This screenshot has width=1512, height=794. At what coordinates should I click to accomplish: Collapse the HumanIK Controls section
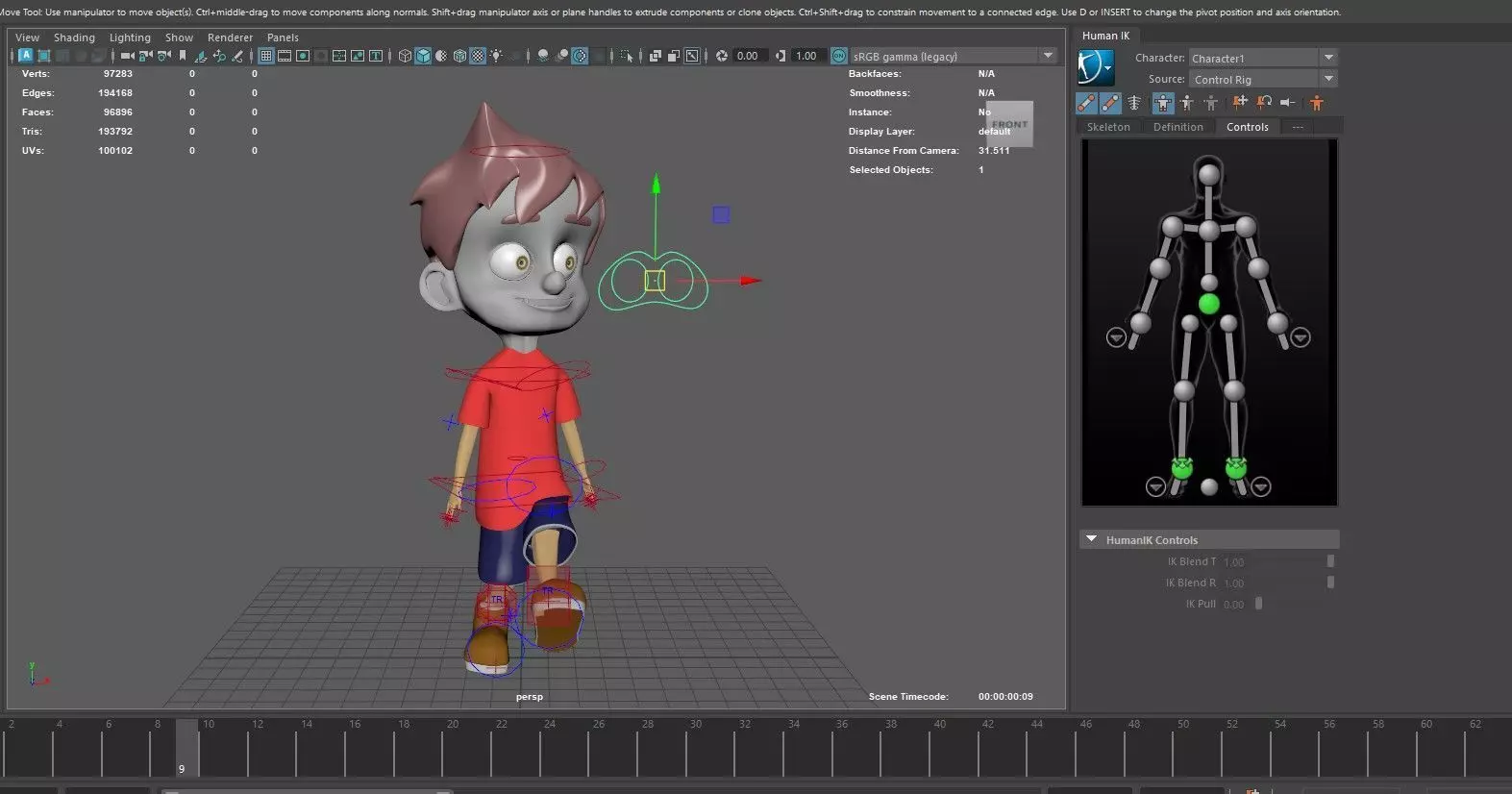coord(1091,539)
